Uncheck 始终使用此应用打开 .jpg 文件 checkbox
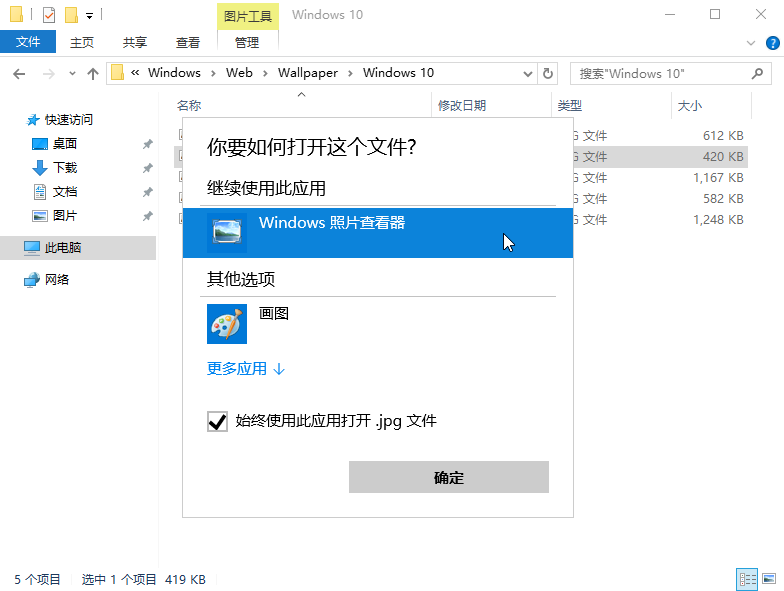The image size is (784, 591). (x=217, y=422)
